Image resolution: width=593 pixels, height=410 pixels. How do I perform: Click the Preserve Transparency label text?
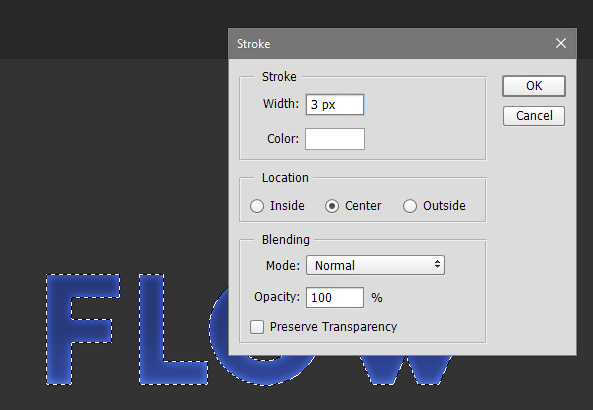333,327
